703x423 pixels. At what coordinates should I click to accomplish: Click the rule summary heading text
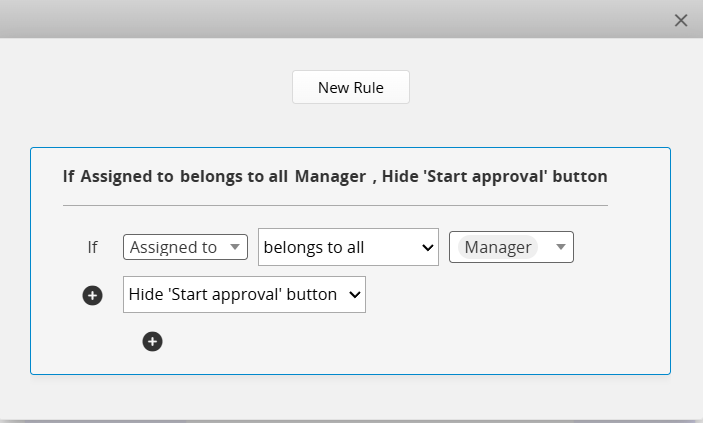point(335,176)
